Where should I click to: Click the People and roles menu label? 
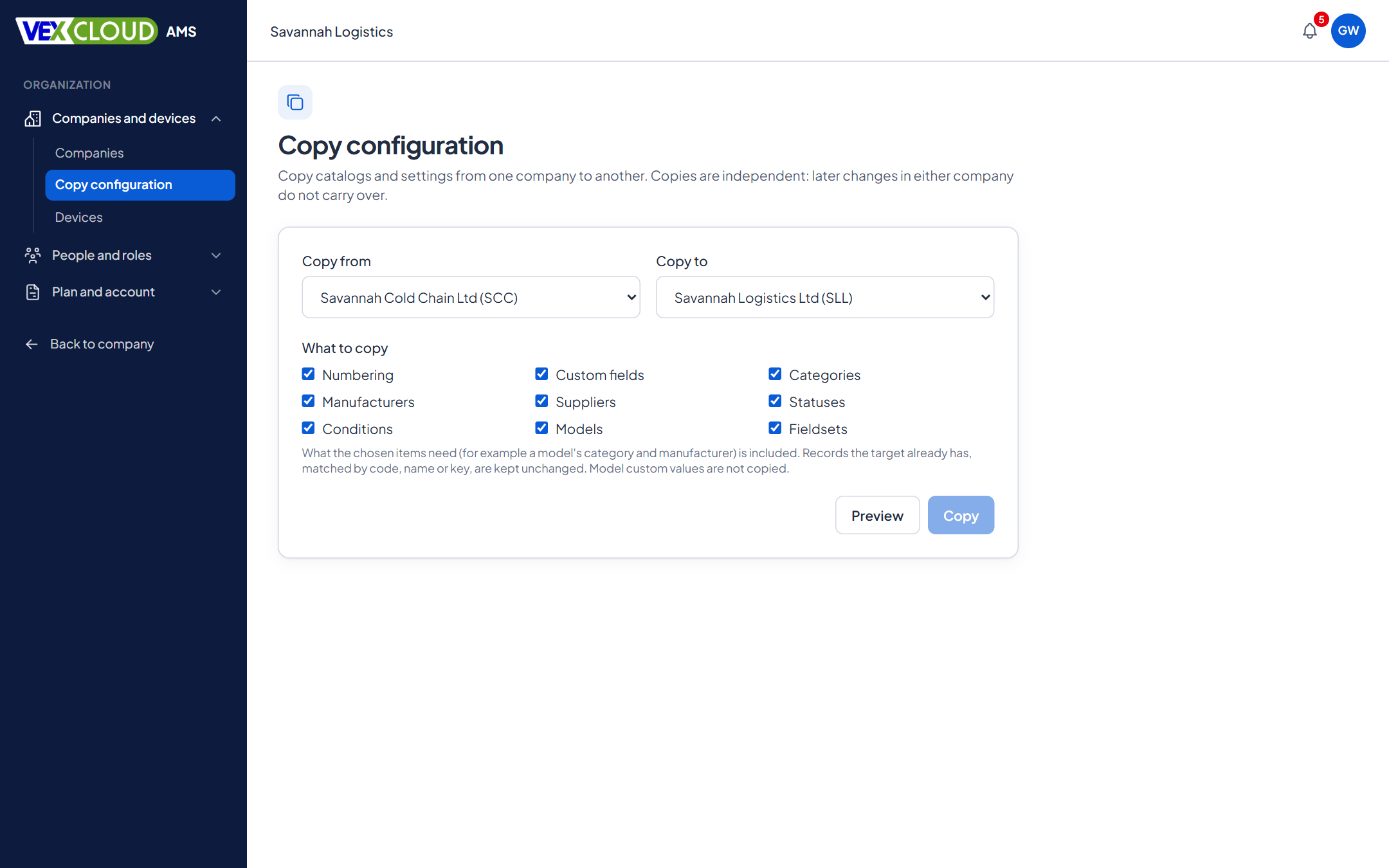point(102,255)
